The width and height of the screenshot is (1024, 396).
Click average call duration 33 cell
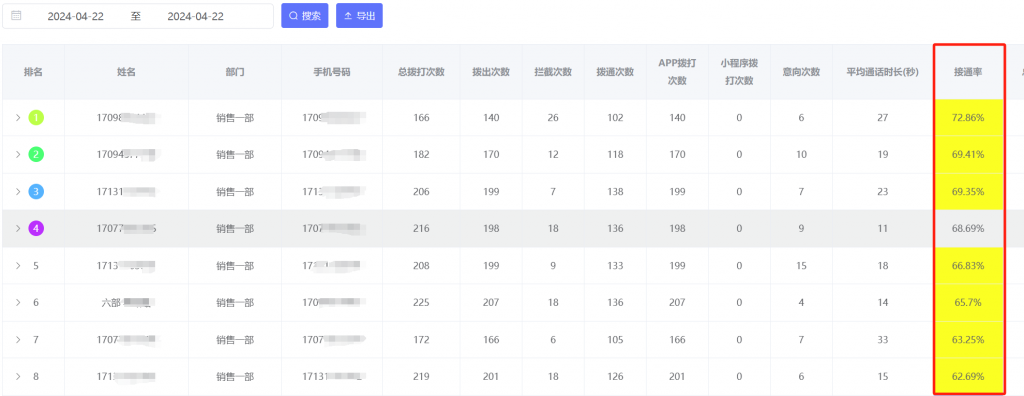coord(883,340)
